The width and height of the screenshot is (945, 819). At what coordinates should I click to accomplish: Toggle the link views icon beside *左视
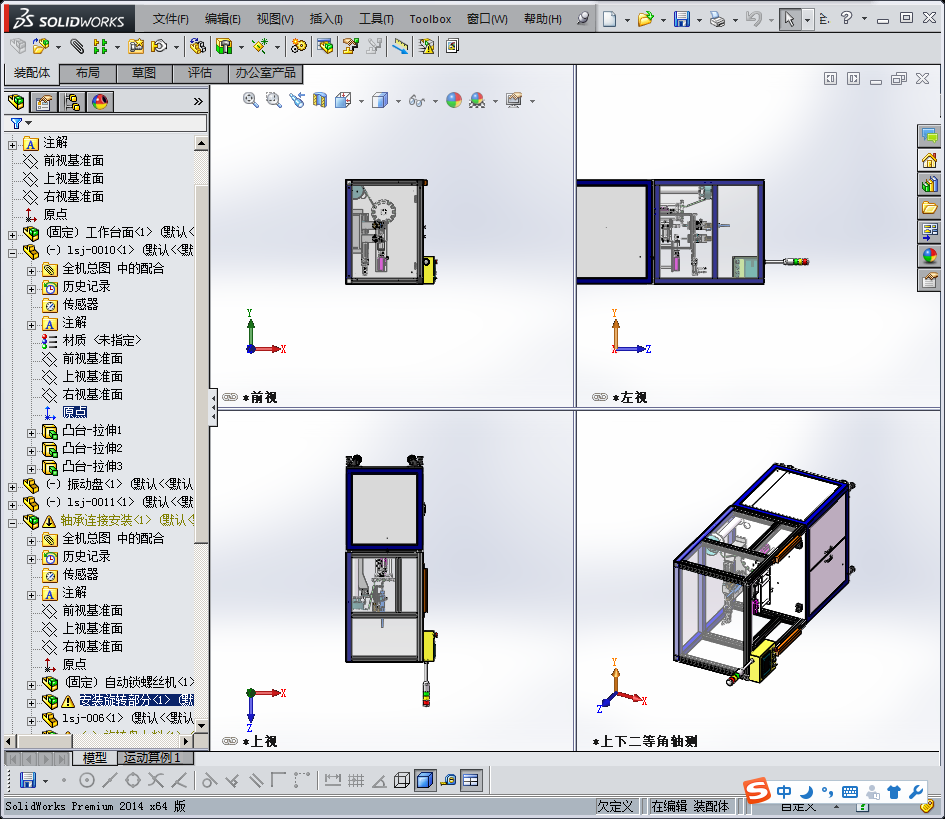600,397
